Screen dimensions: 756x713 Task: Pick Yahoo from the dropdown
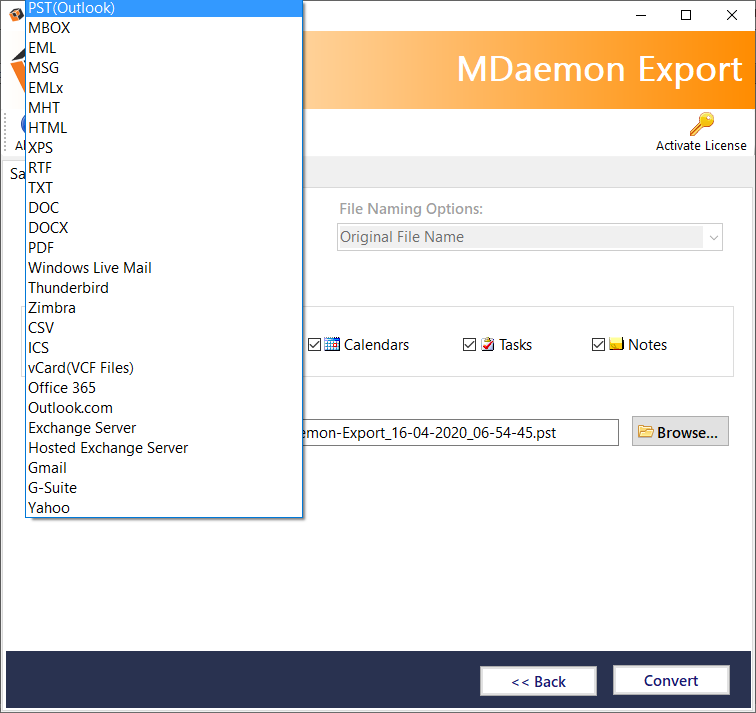point(164,508)
